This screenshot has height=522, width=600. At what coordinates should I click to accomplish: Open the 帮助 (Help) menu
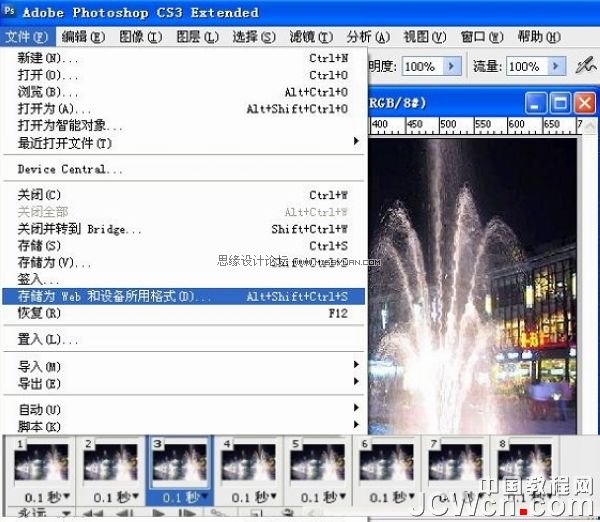536,37
